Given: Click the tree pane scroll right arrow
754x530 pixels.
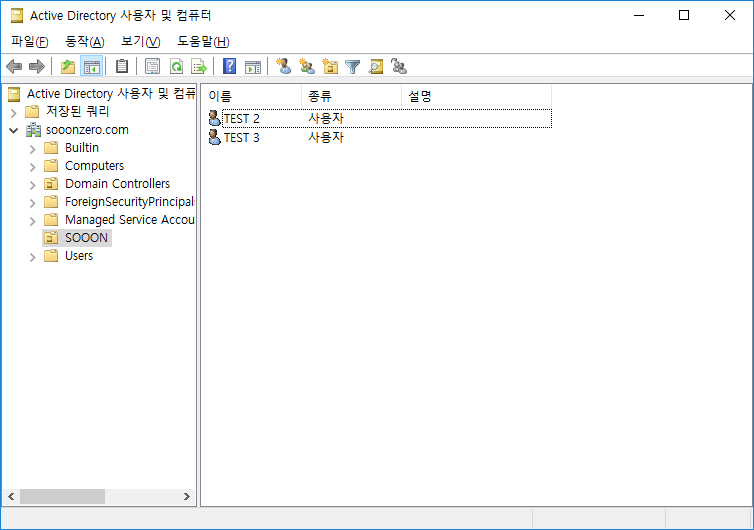Looking at the screenshot, I should pyautogui.click(x=187, y=496).
